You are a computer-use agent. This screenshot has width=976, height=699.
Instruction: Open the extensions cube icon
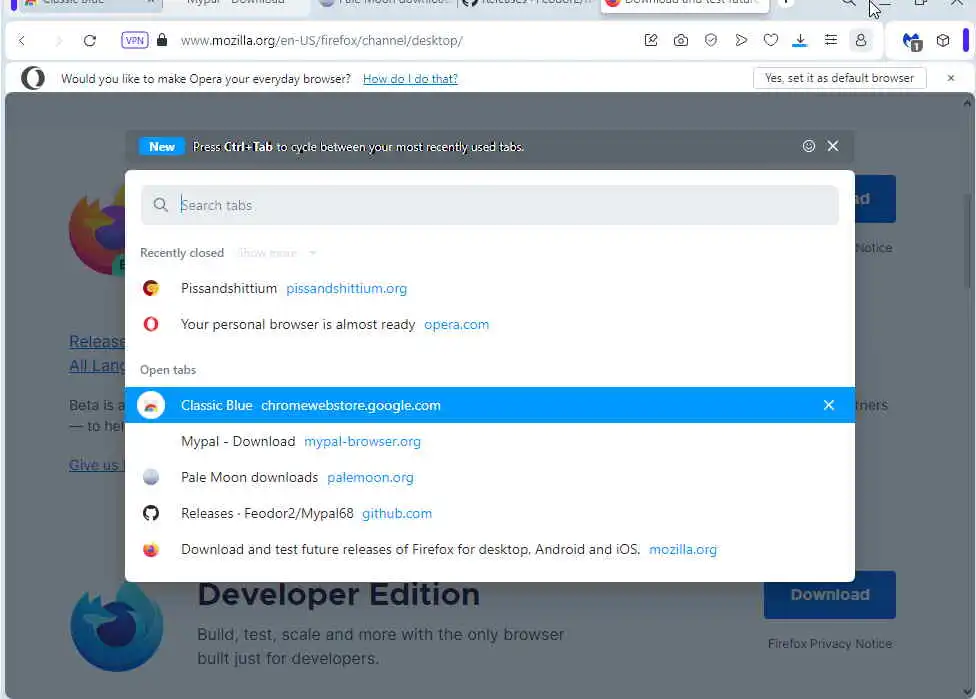(x=943, y=40)
